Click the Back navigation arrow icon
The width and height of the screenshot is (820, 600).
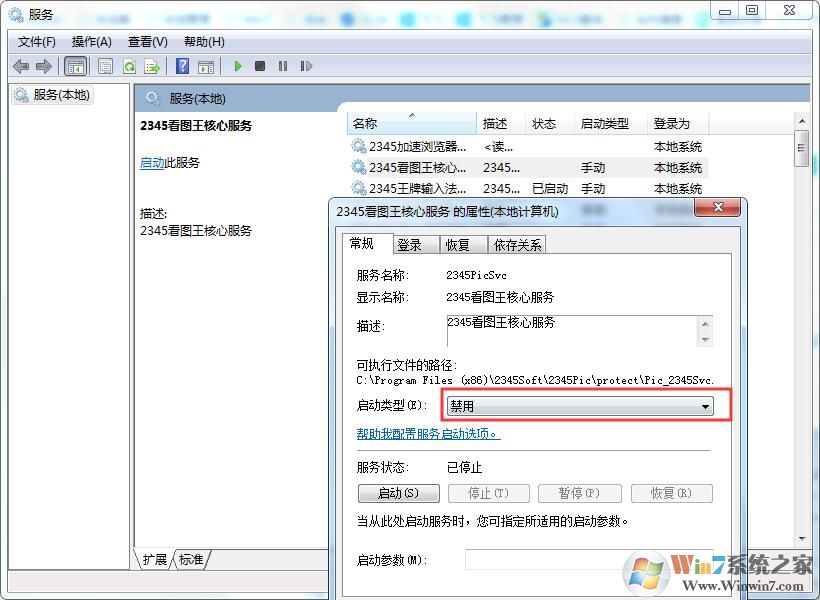(22, 66)
